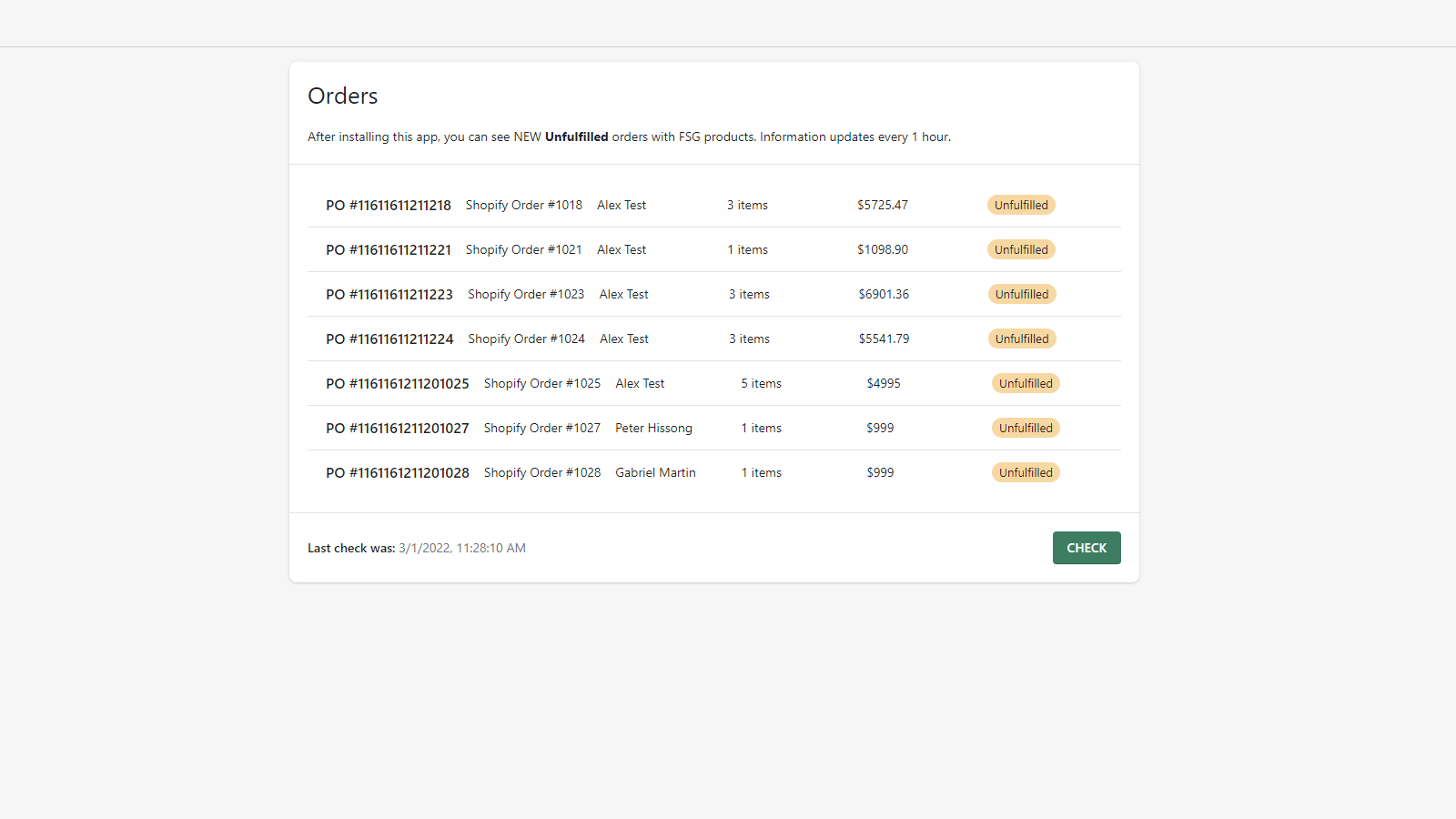
Task: Select PO #11611611211223 order entry
Action: pyautogui.click(x=389, y=295)
